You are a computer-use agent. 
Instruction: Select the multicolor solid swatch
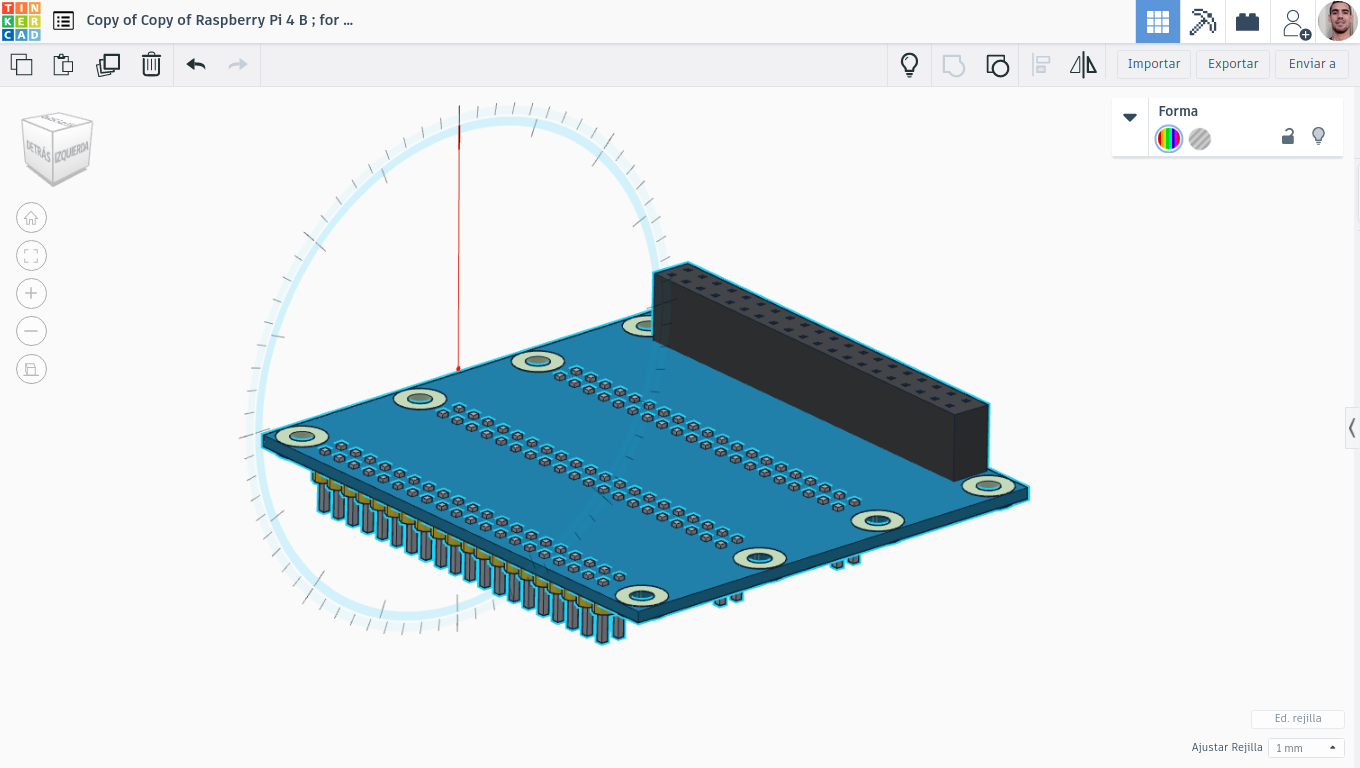(x=1169, y=139)
